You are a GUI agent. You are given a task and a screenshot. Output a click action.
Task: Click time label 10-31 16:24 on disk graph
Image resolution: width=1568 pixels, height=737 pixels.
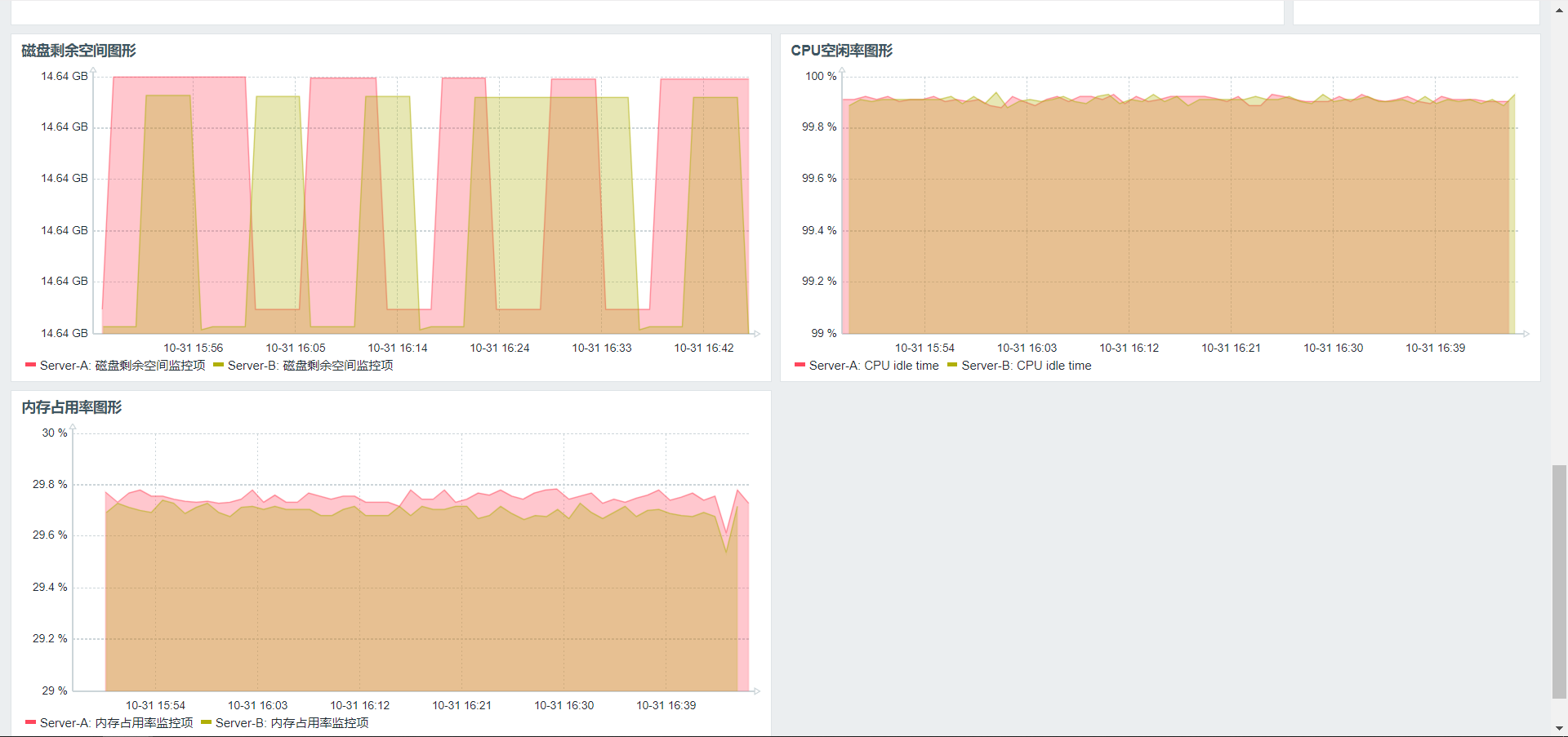500,348
